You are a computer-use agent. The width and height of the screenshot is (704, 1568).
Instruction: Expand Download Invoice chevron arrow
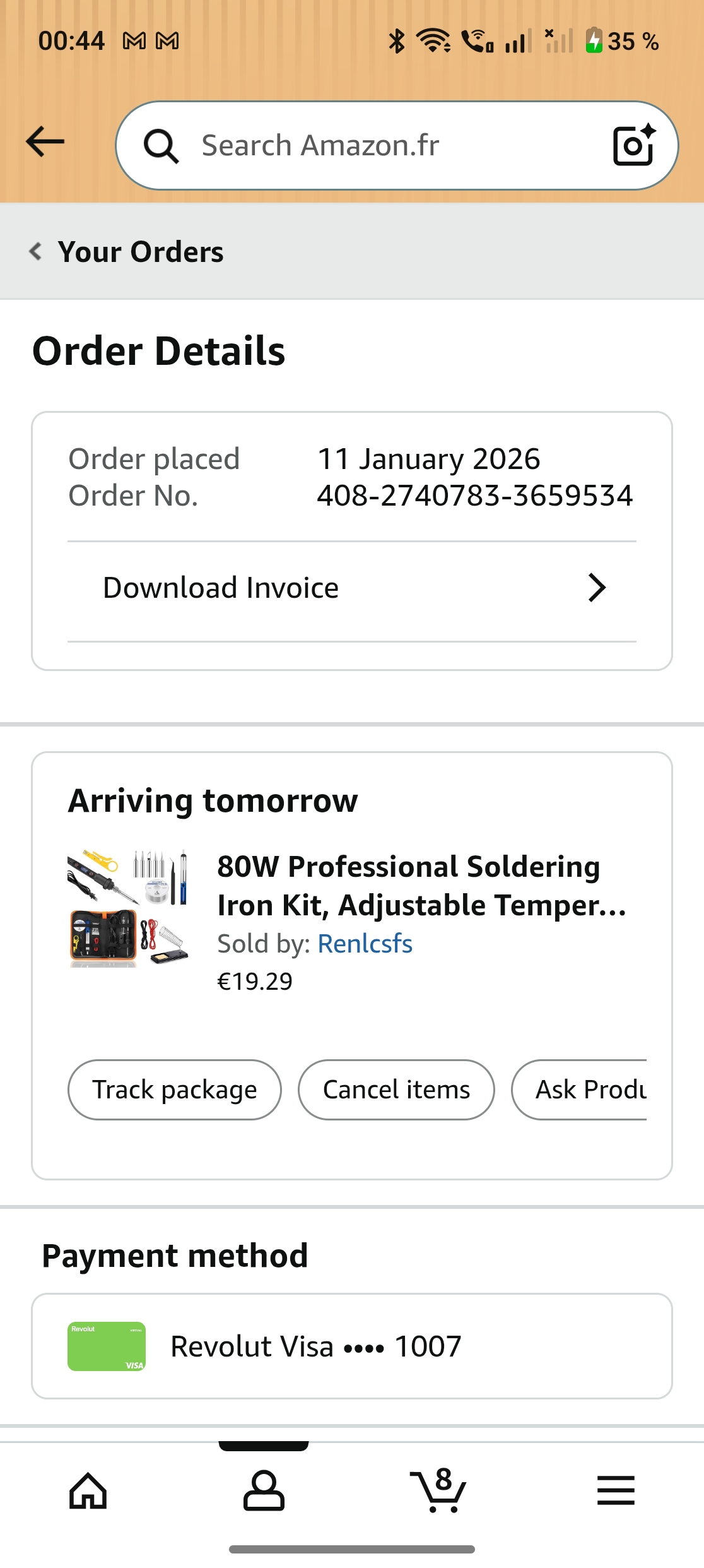click(596, 588)
